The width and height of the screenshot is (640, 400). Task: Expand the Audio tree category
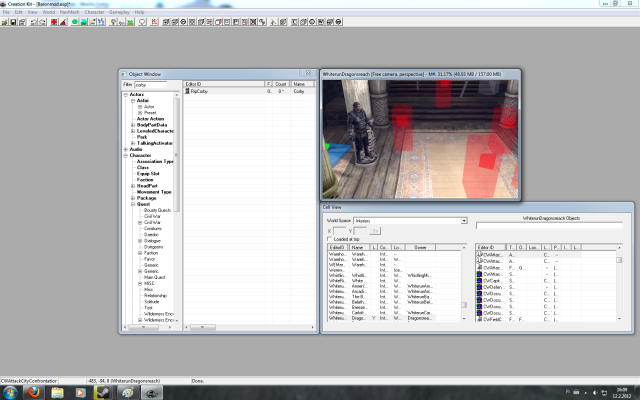126,149
